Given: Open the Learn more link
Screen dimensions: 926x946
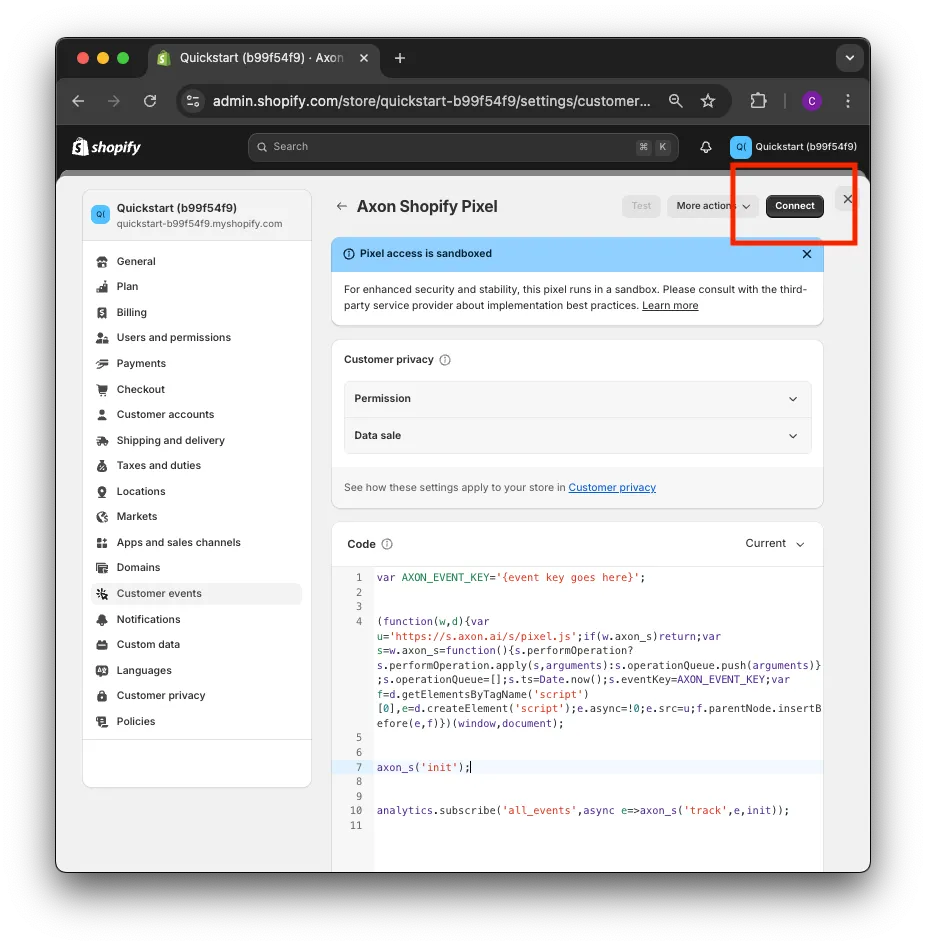Looking at the screenshot, I should coord(670,306).
